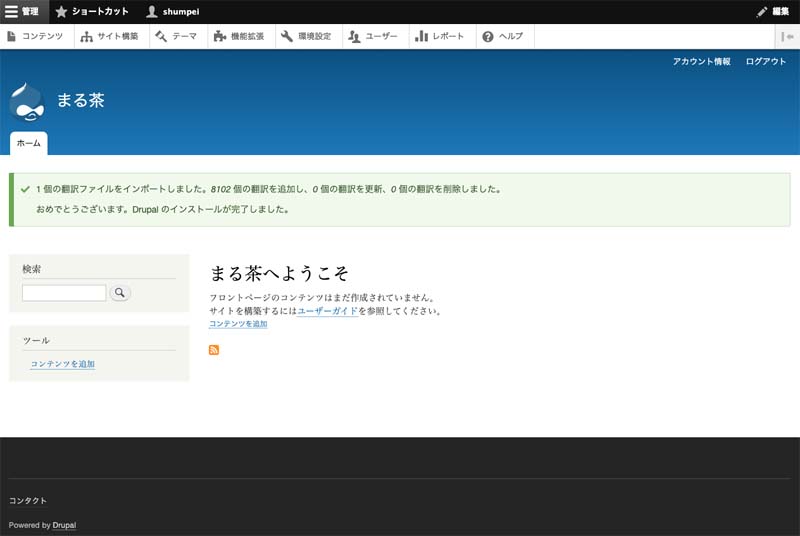
Task: Click the ツール block title
Action: point(36,340)
